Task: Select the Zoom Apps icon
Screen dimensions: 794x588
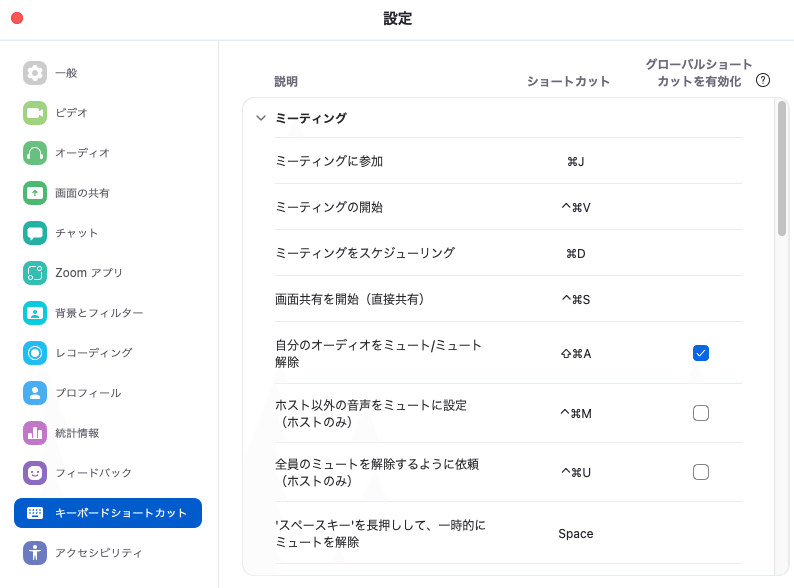Action: pyautogui.click(x=35, y=273)
